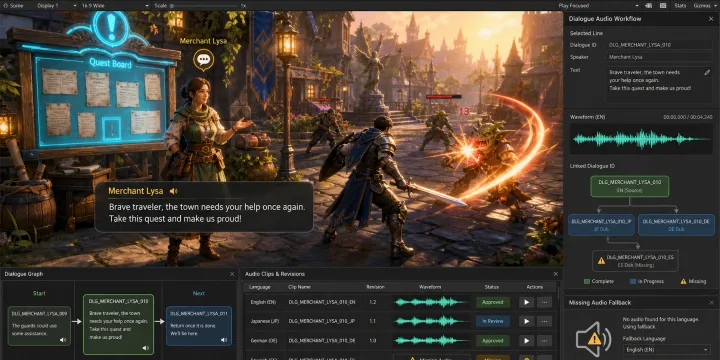Click the mute audio icon in the top toolbar
Screen dimensions: 720x360
click(648, 6)
